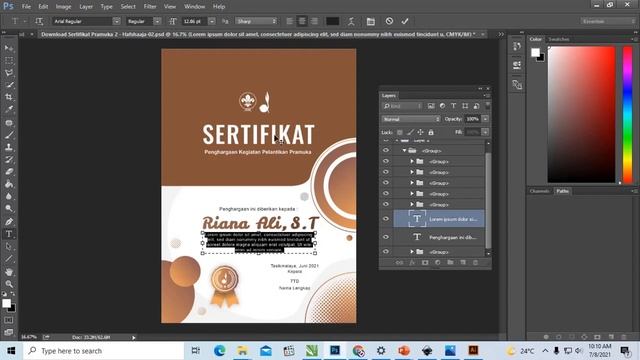Select the Crop tool
This screenshot has width=640, height=360.
click(9, 97)
